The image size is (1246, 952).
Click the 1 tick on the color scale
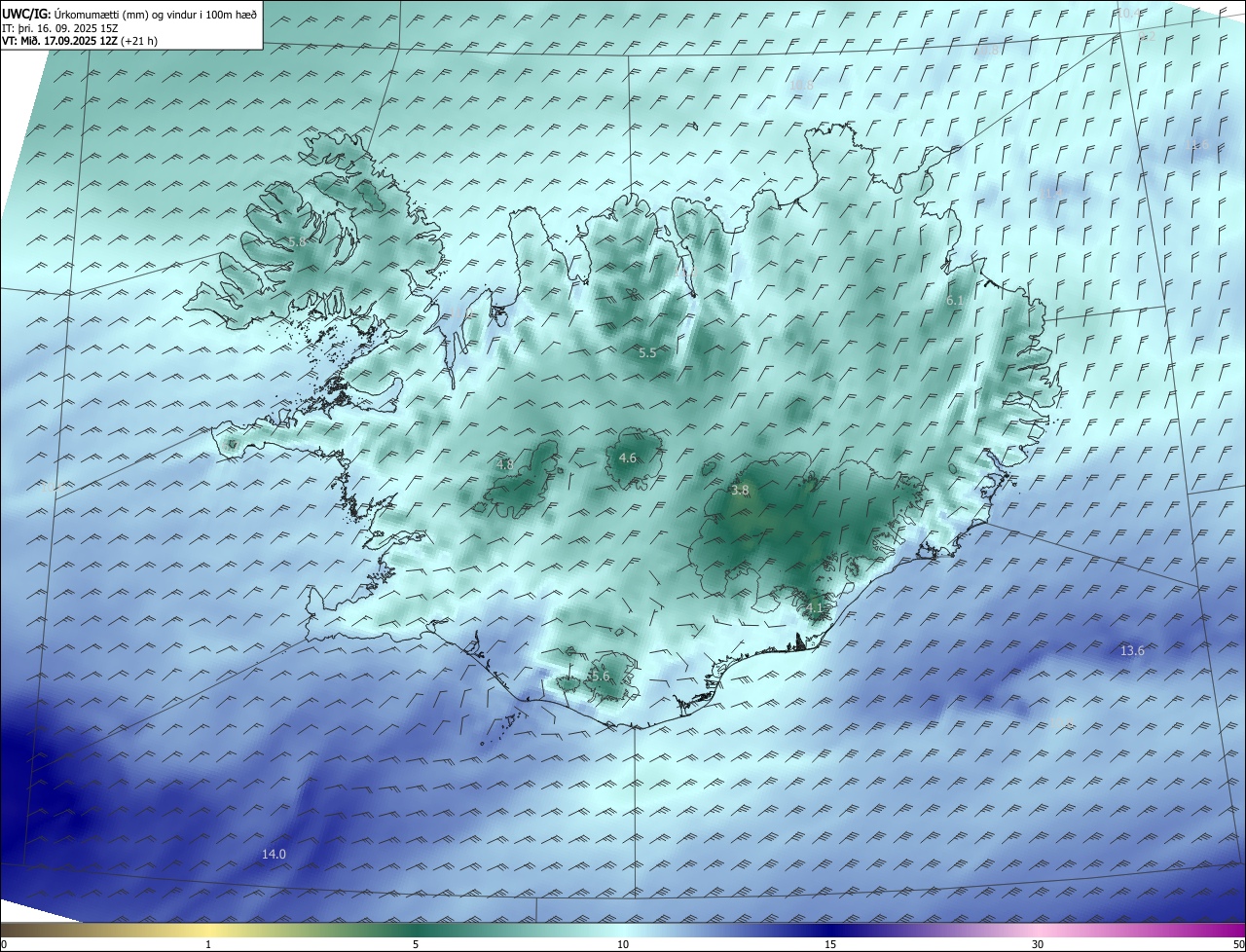tap(208, 944)
